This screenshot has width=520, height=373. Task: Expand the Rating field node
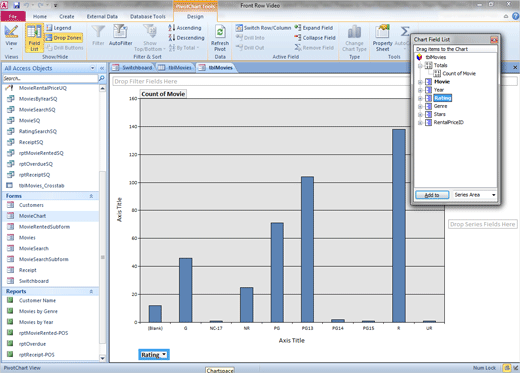(x=420, y=98)
